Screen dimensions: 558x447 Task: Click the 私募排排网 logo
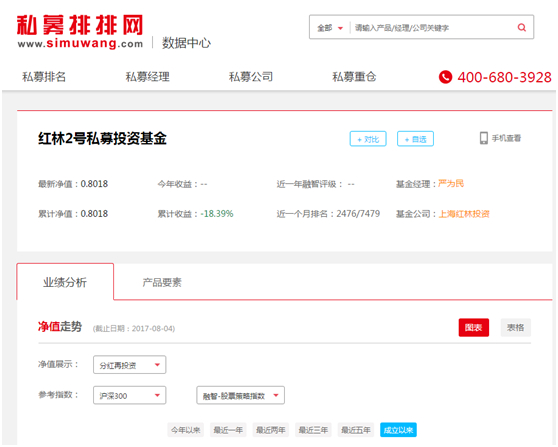[80, 31]
